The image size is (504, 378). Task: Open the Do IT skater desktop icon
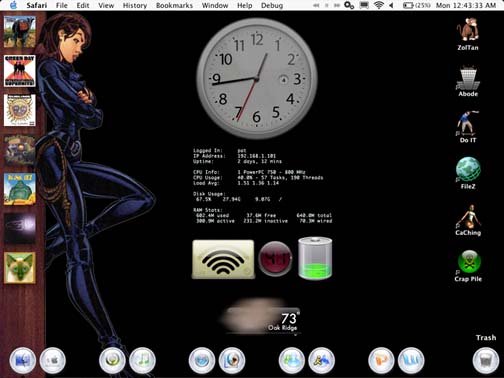tap(468, 123)
